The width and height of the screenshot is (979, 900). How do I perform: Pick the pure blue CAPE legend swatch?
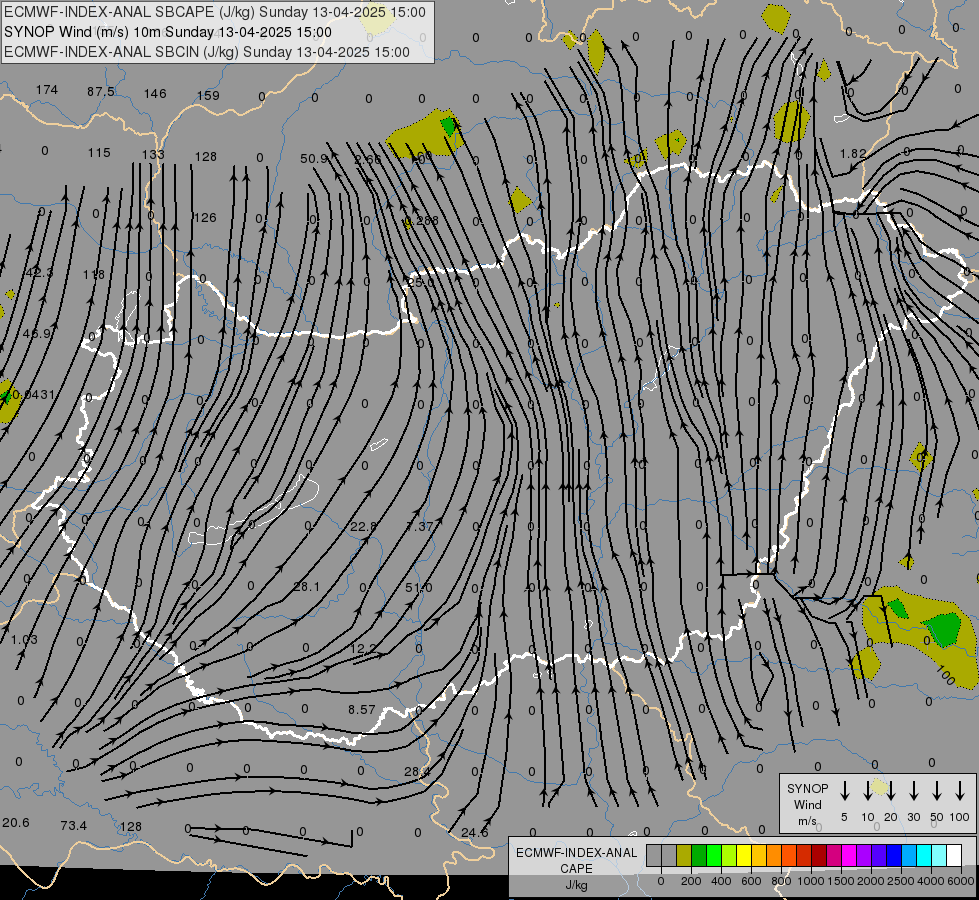tap(893, 856)
